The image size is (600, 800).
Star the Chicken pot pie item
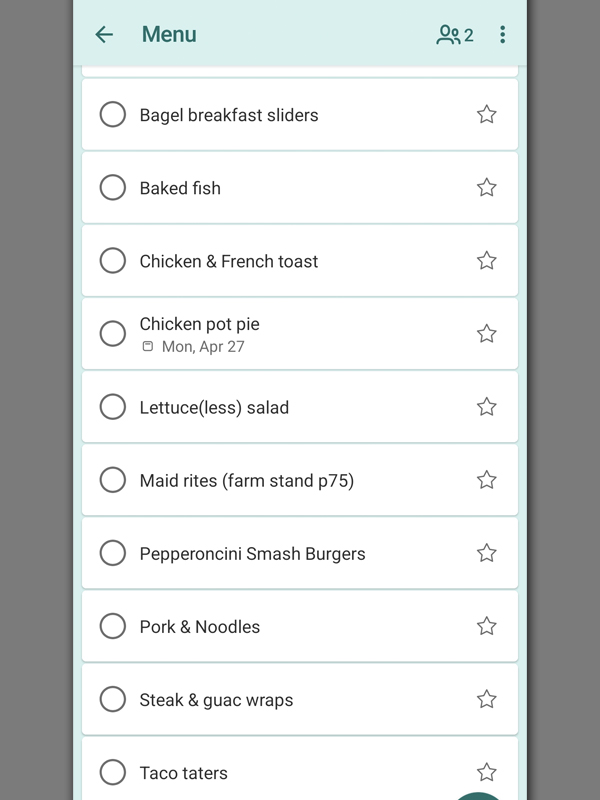pyautogui.click(x=486, y=334)
